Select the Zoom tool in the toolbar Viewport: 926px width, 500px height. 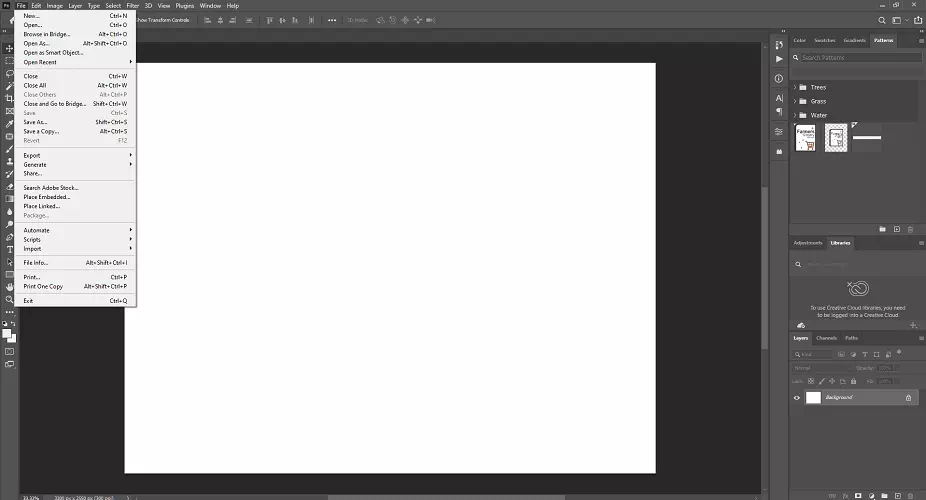coord(9,299)
